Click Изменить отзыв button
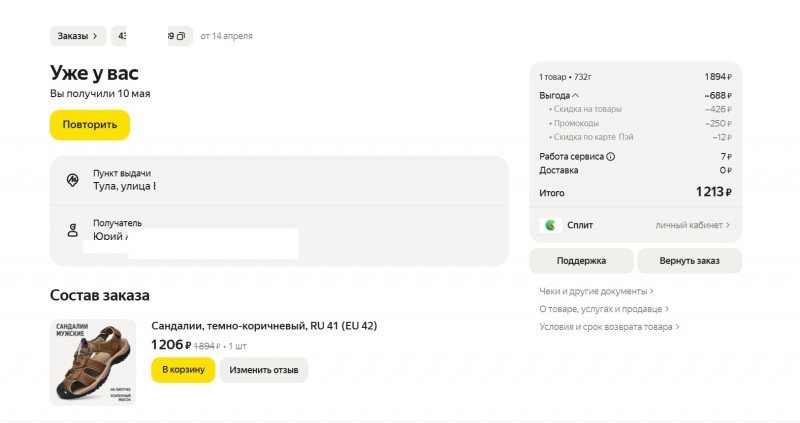The height and width of the screenshot is (423, 800). tap(264, 370)
